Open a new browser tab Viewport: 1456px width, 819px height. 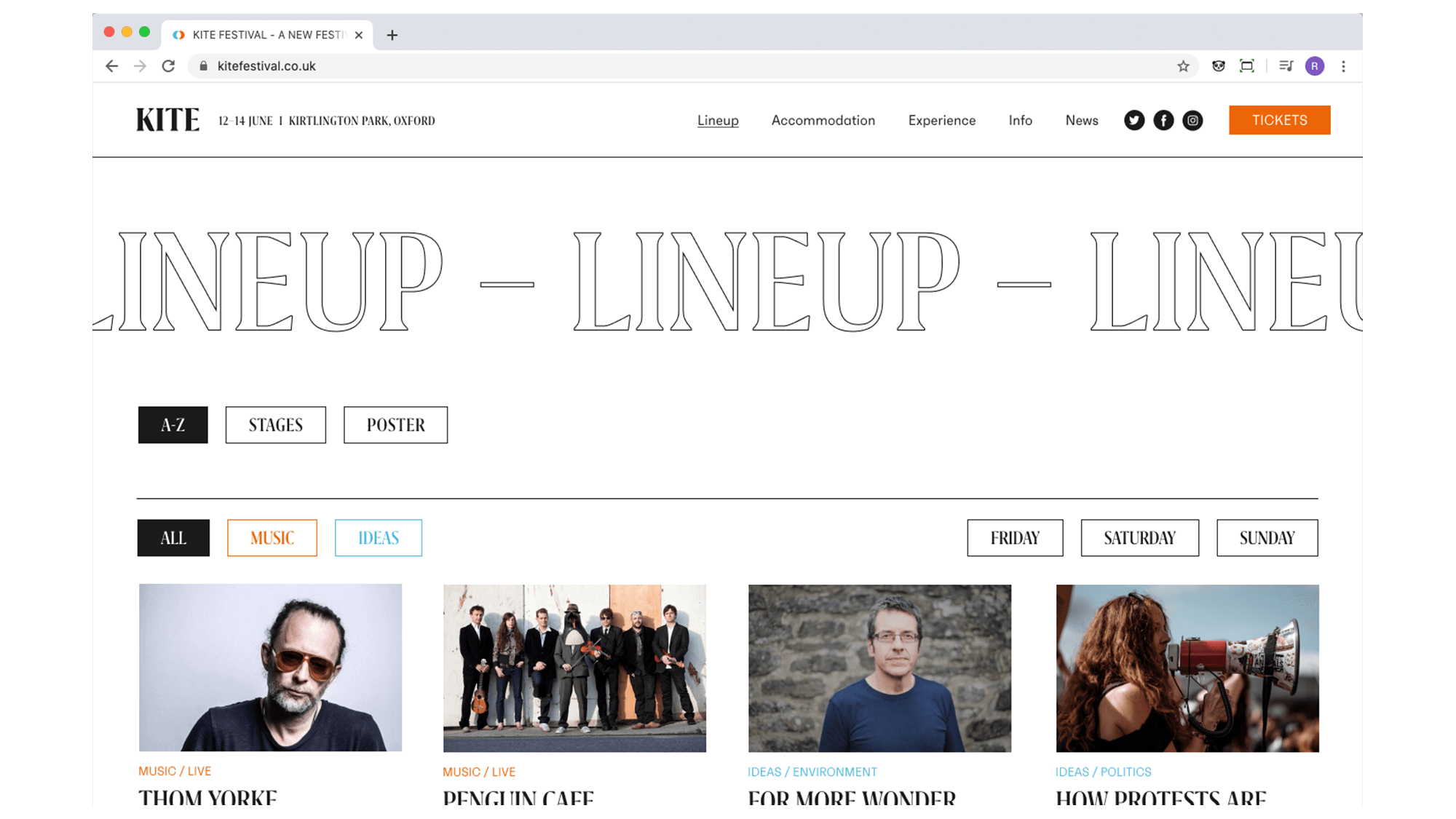(x=392, y=35)
